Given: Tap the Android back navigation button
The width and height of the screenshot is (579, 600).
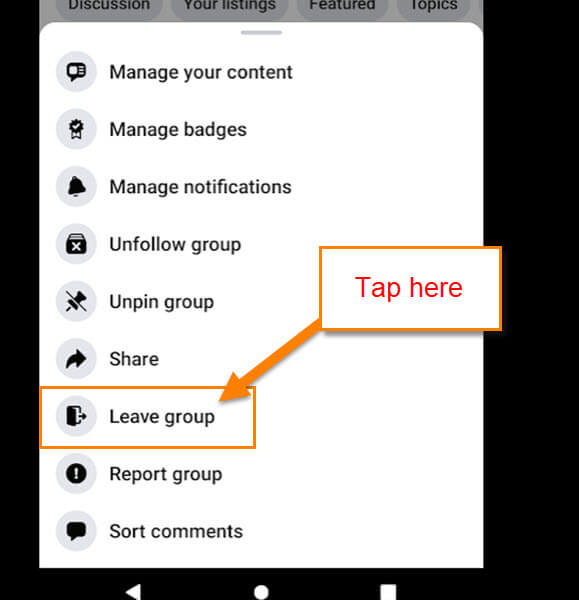Looking at the screenshot, I should 133,591.
